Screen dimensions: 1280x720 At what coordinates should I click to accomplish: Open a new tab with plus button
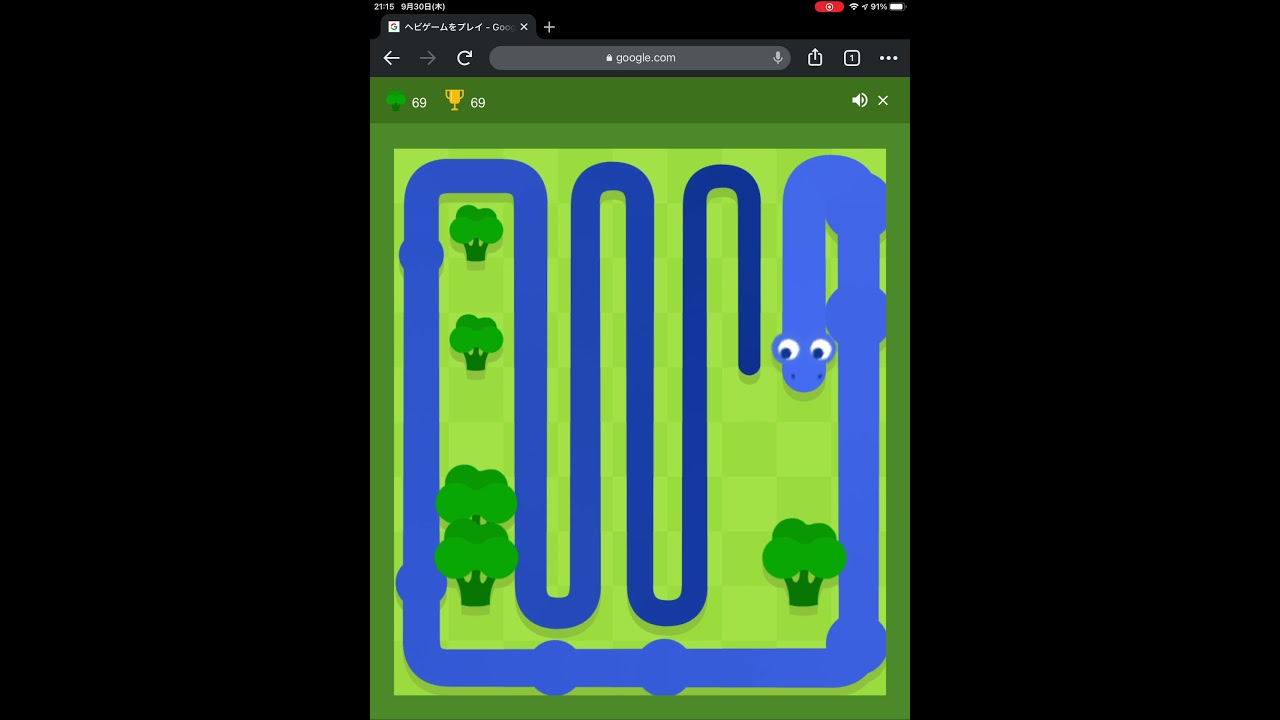pyautogui.click(x=549, y=27)
